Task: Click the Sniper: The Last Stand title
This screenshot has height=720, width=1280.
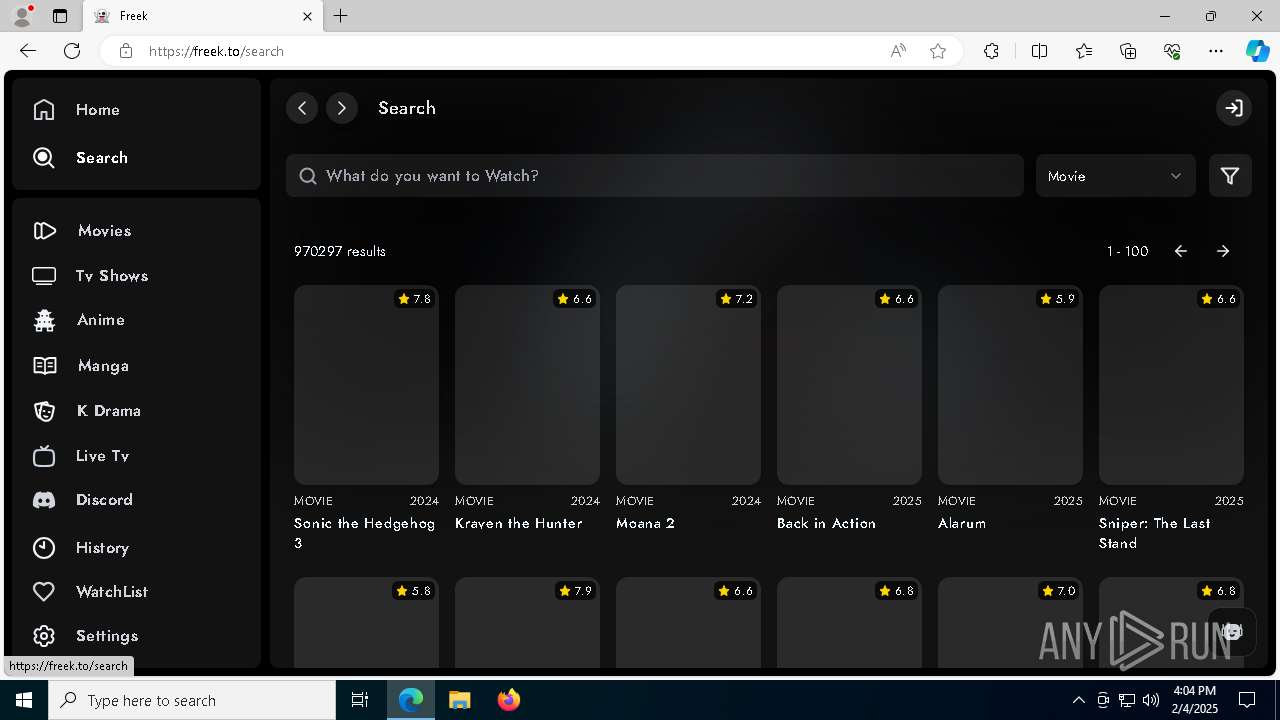Action: (x=1155, y=533)
